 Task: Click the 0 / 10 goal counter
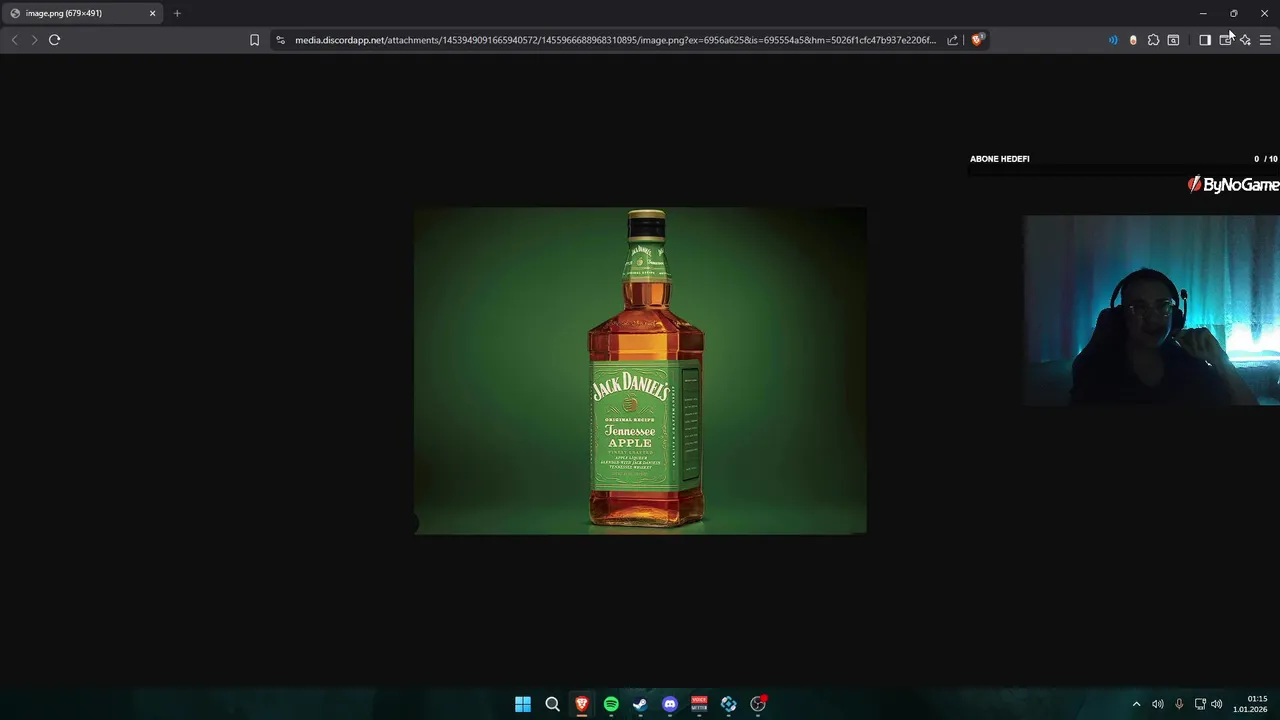coord(1265,159)
